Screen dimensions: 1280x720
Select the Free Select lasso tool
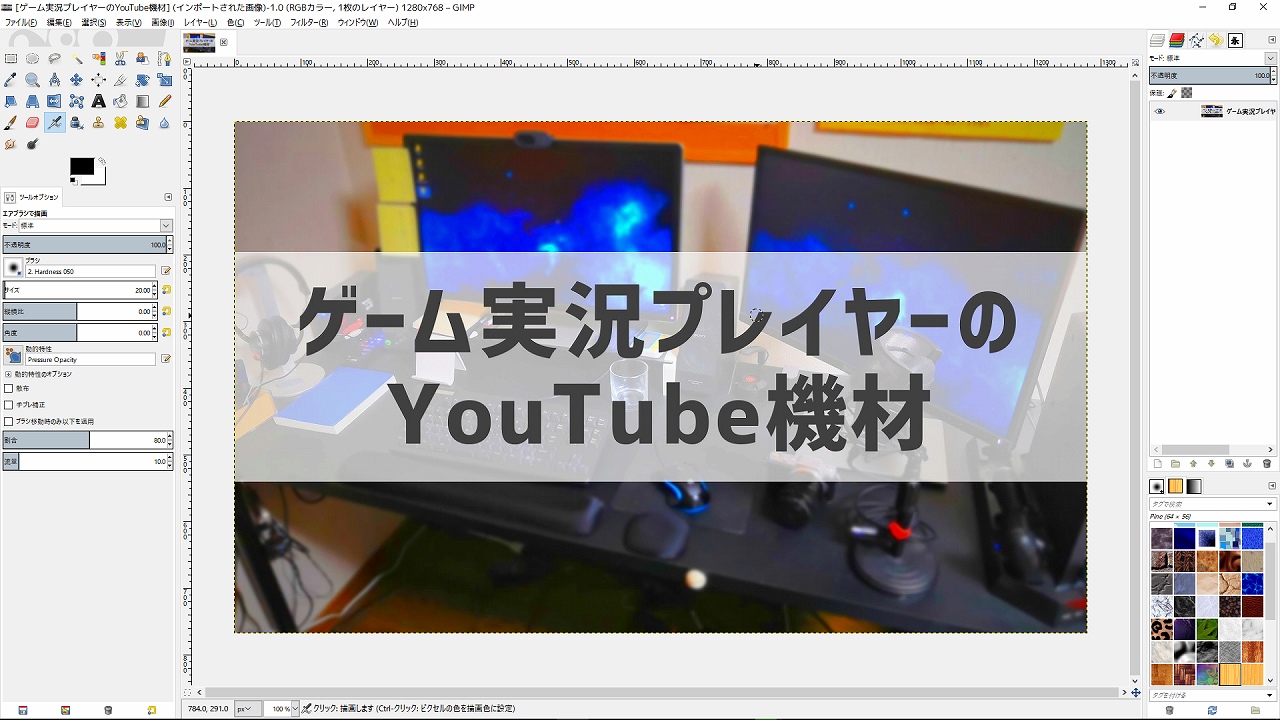click(54, 58)
